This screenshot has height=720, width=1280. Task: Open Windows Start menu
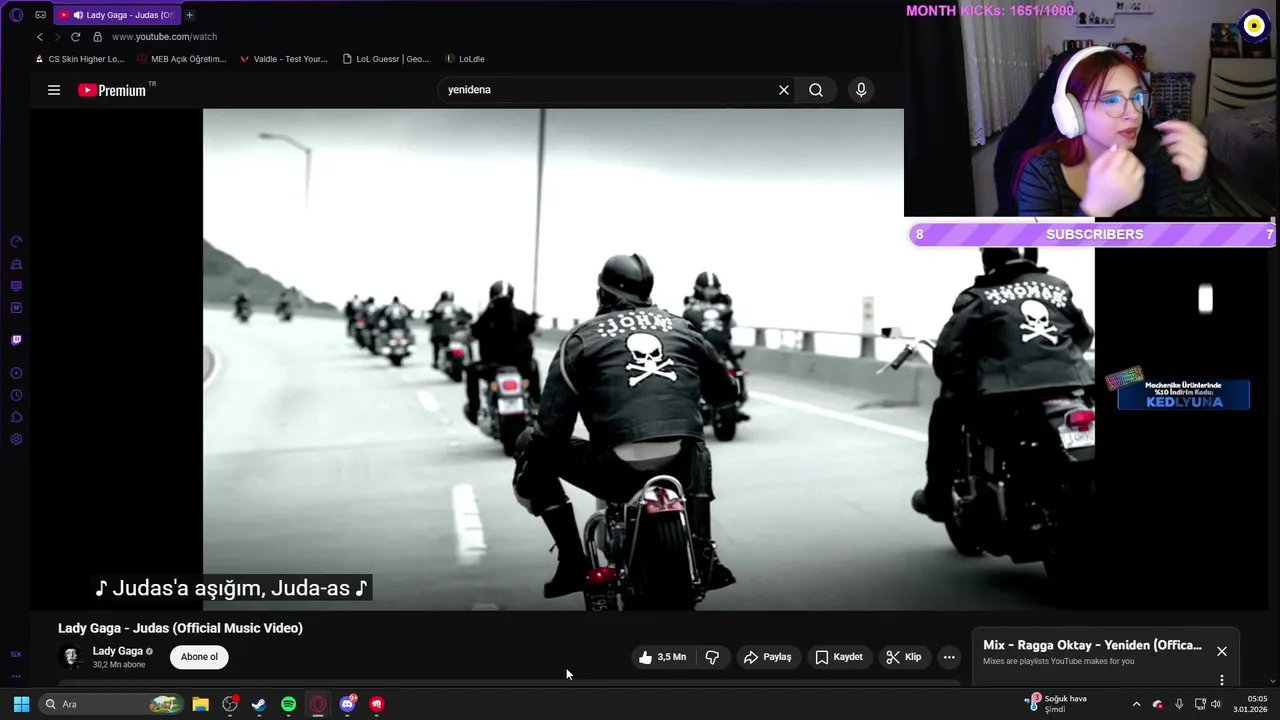coord(21,704)
